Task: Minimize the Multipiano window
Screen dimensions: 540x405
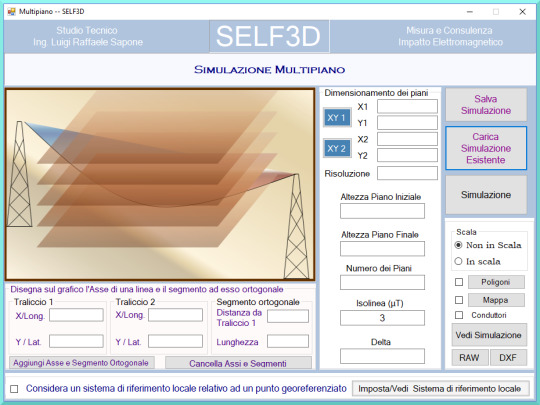Action: 470,12
